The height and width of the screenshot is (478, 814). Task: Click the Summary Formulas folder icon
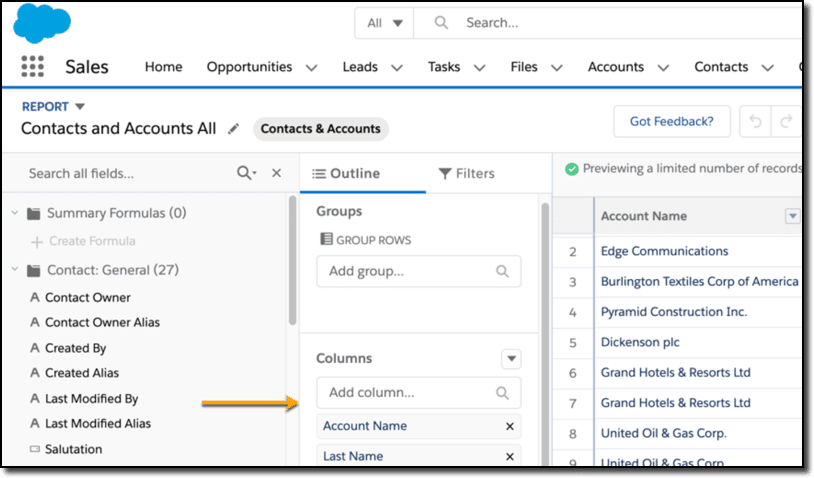coord(34,213)
